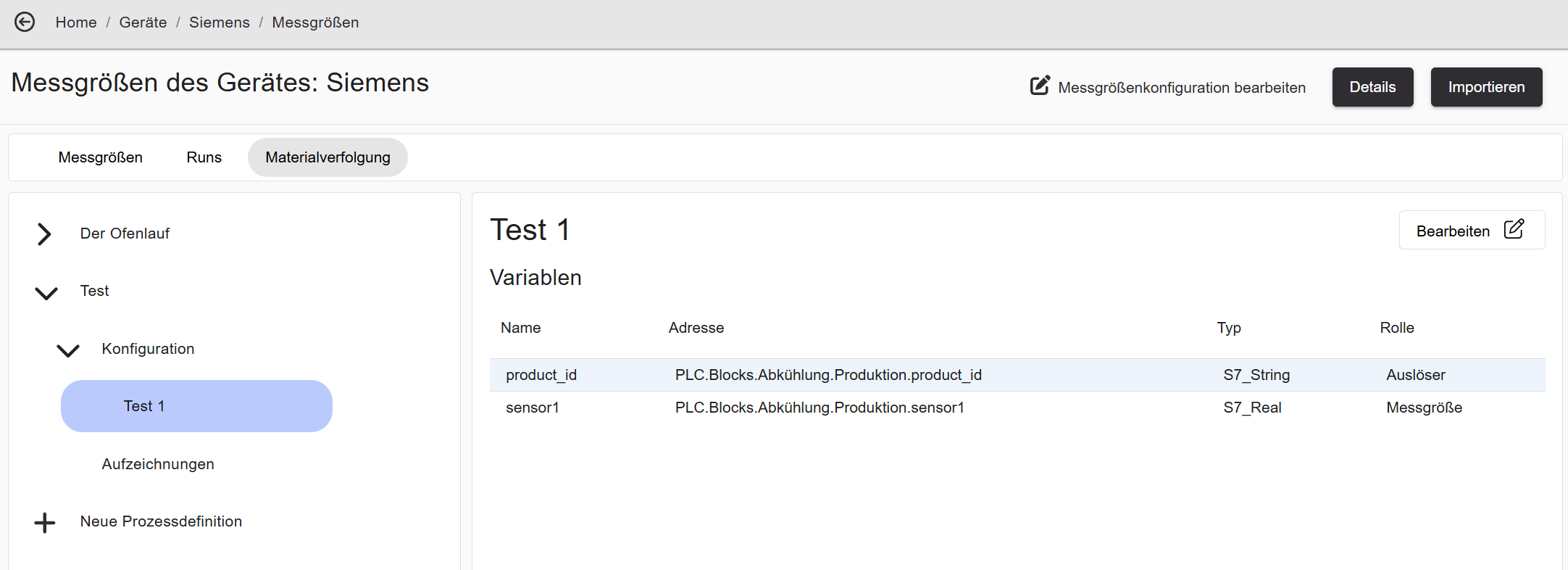Screen dimensions: 1568x570
Task: Switch to the Messgrößen tab
Action: click(101, 157)
